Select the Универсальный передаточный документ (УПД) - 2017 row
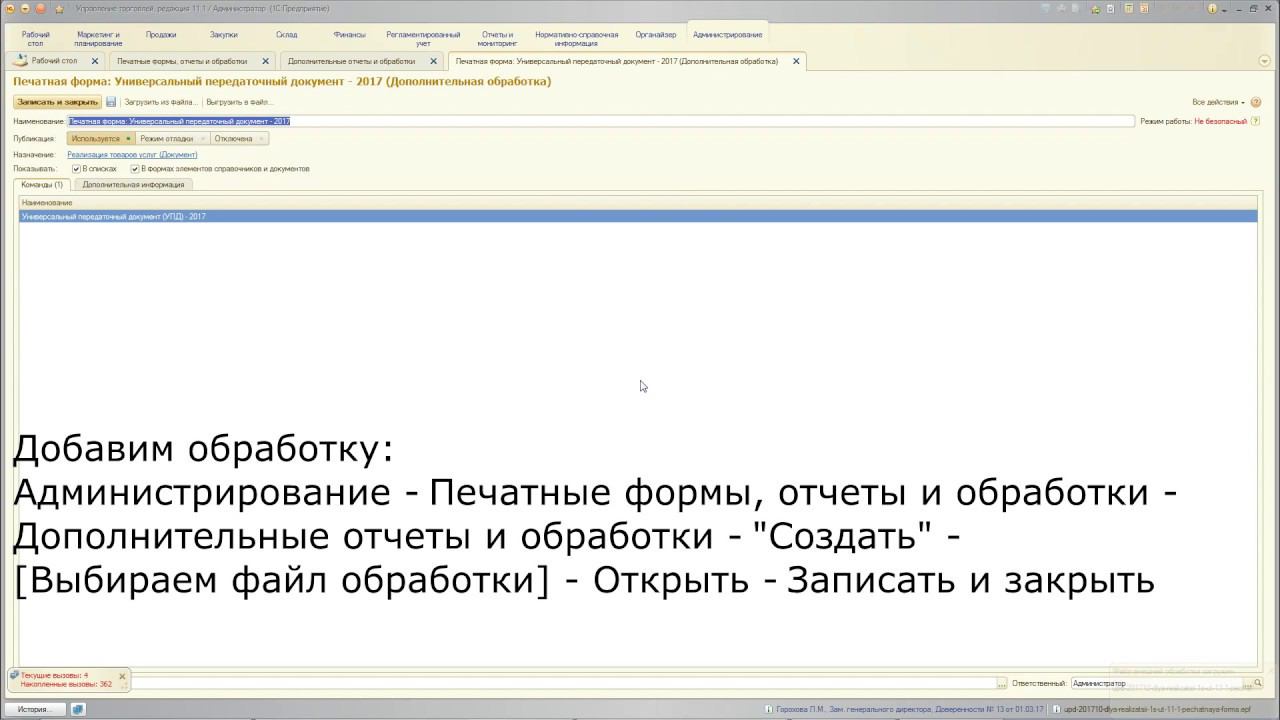Image resolution: width=1280 pixels, height=720 pixels. click(x=638, y=216)
